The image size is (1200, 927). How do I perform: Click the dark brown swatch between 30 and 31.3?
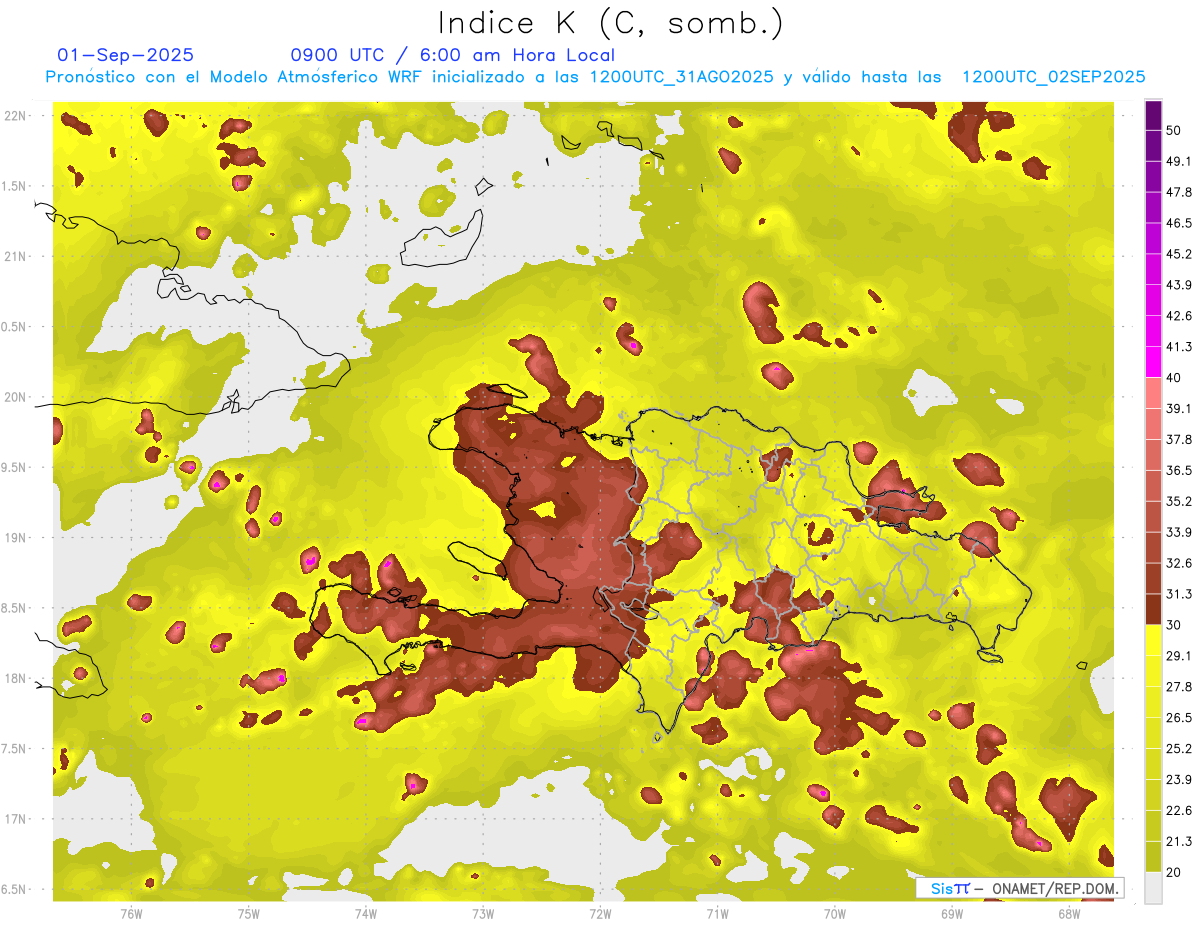tap(1153, 610)
